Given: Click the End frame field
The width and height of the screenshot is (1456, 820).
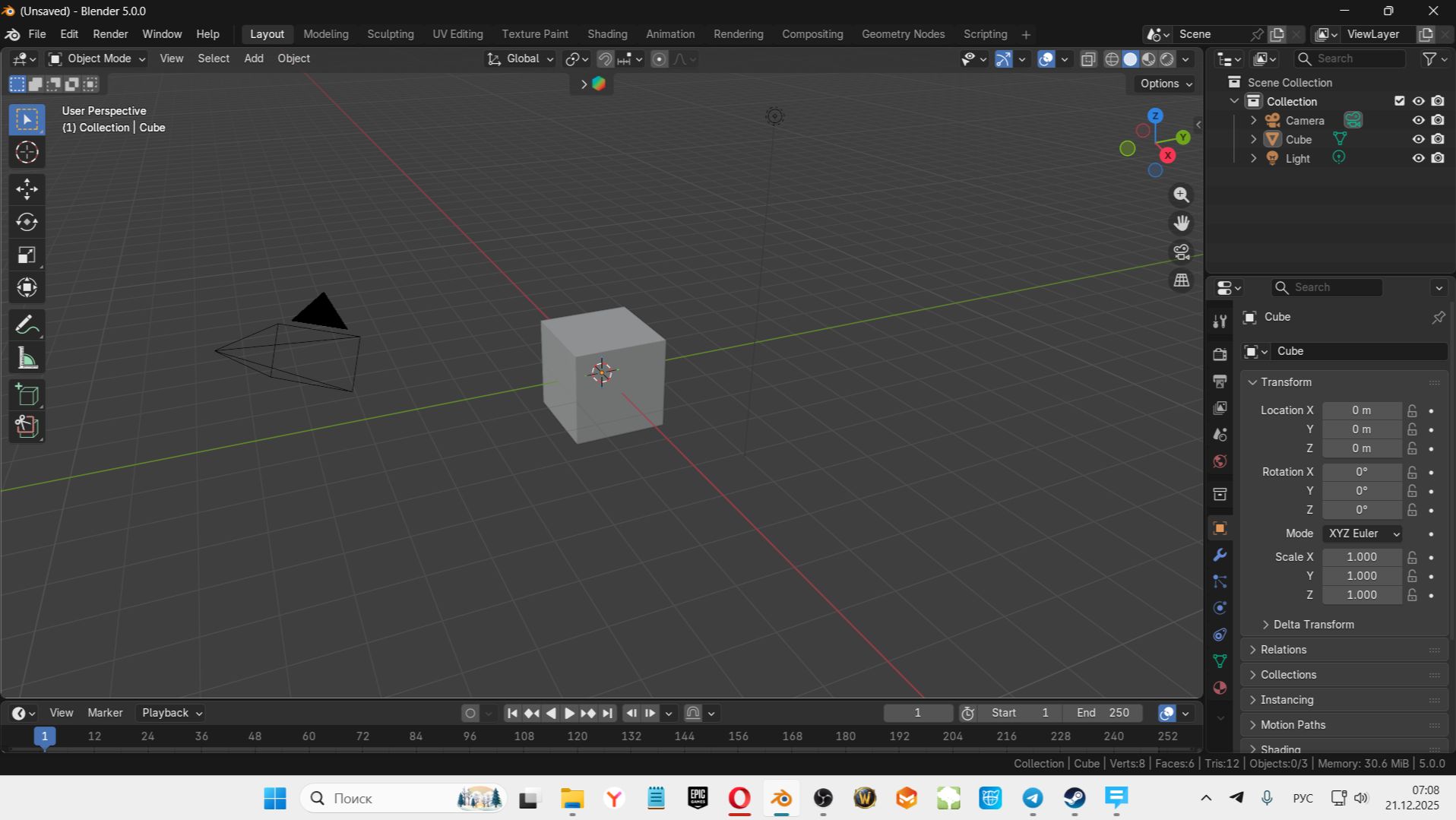Looking at the screenshot, I should (1103, 713).
